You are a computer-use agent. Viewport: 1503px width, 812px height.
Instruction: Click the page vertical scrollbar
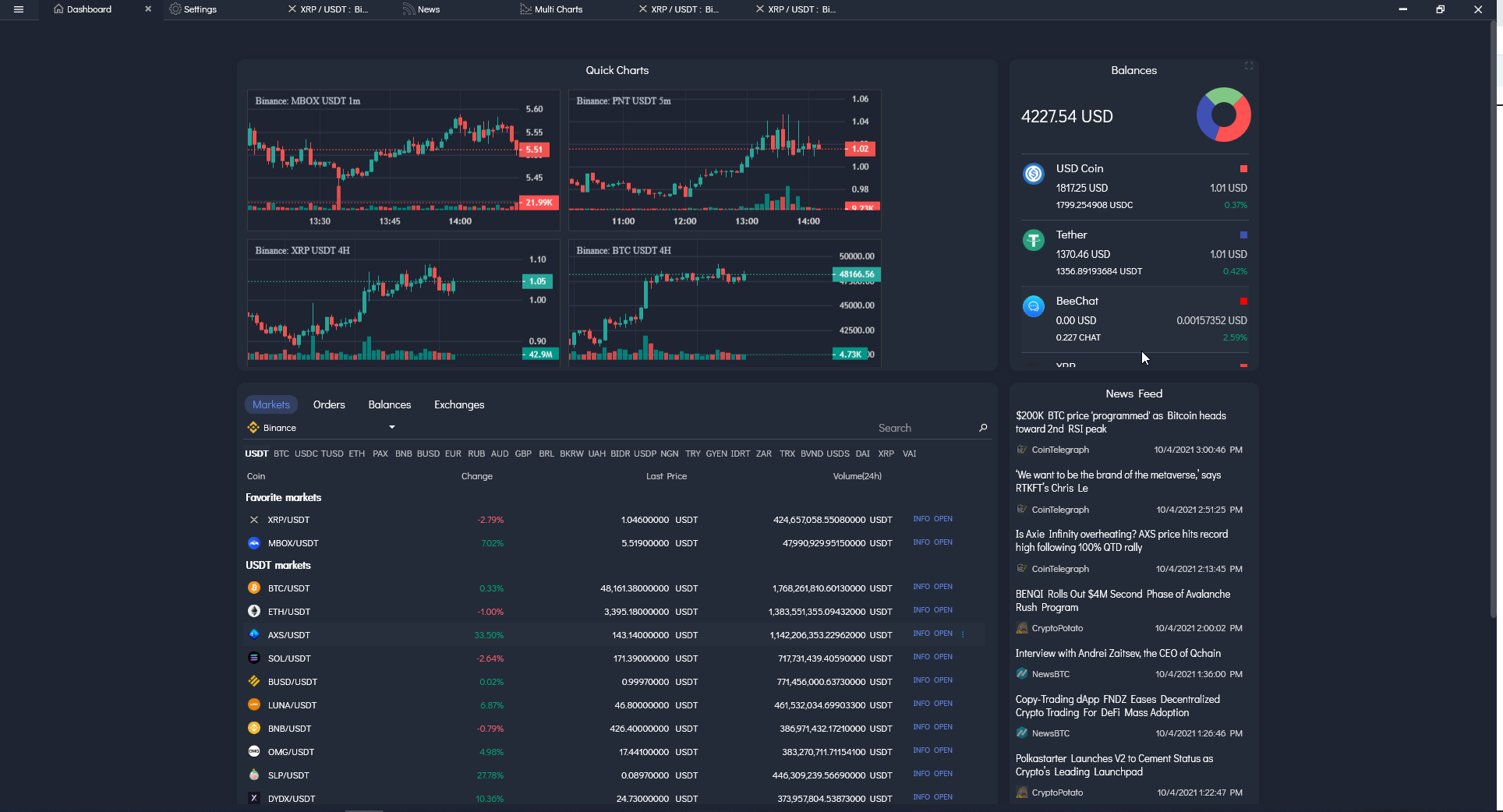[x=1494, y=320]
